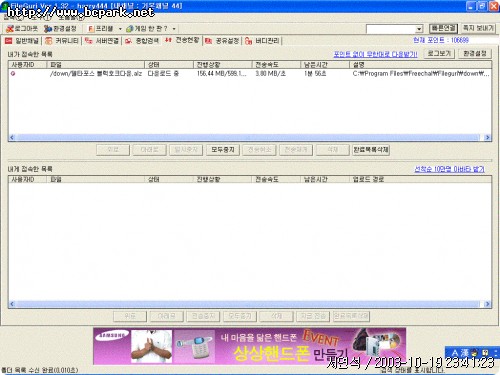The width and height of the screenshot is (500, 375).
Task: Click the C:\Program Files download path cell
Action: (x=421, y=74)
